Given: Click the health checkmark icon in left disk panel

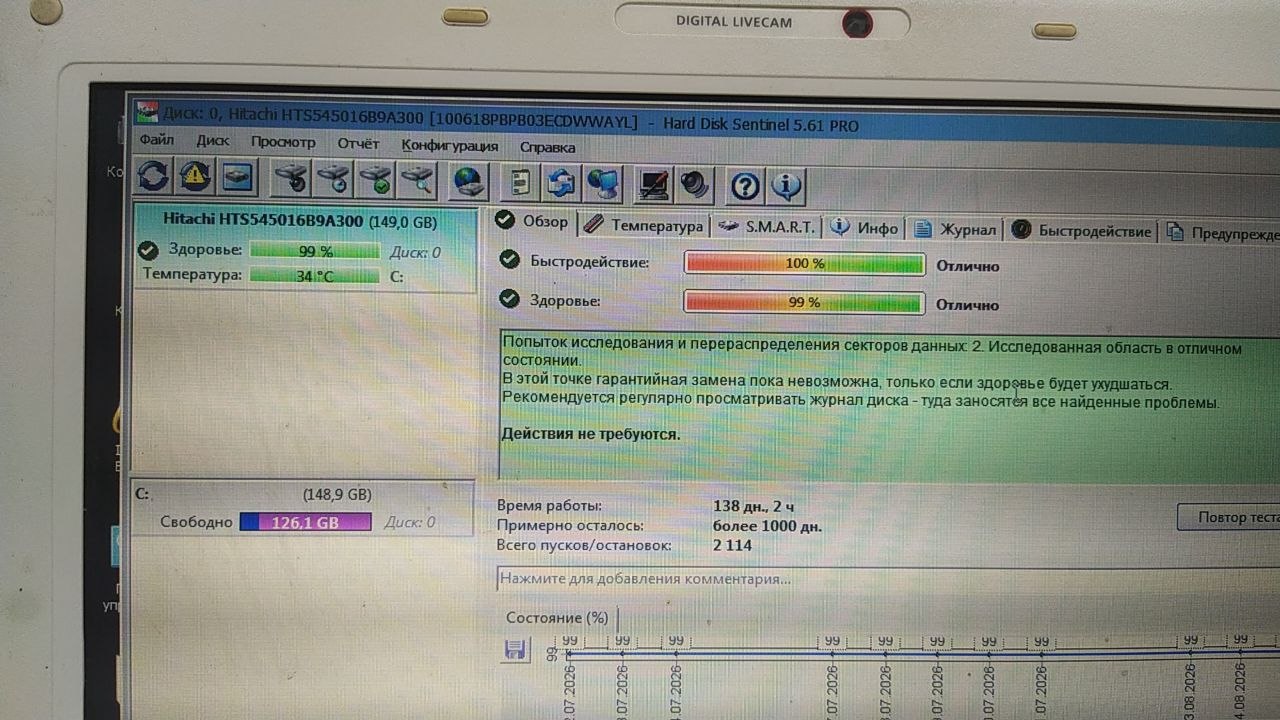Looking at the screenshot, I should pyautogui.click(x=149, y=250).
